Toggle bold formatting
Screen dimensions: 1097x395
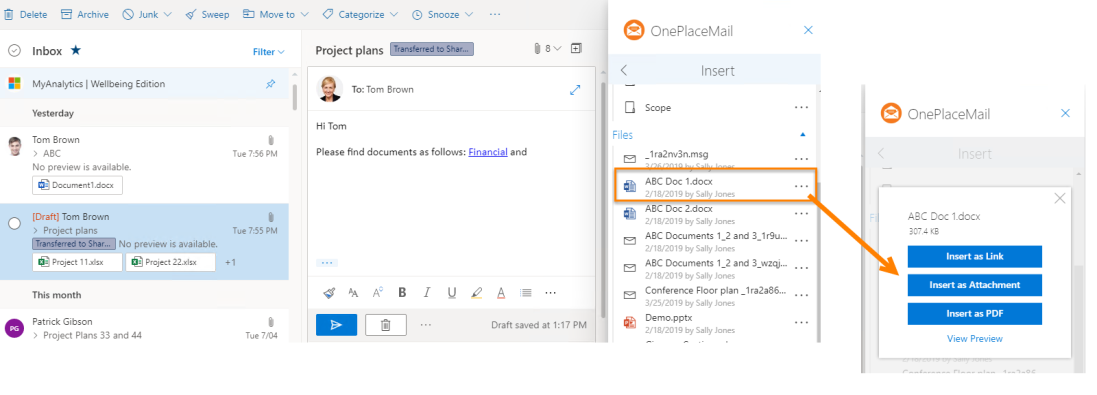[x=402, y=293]
